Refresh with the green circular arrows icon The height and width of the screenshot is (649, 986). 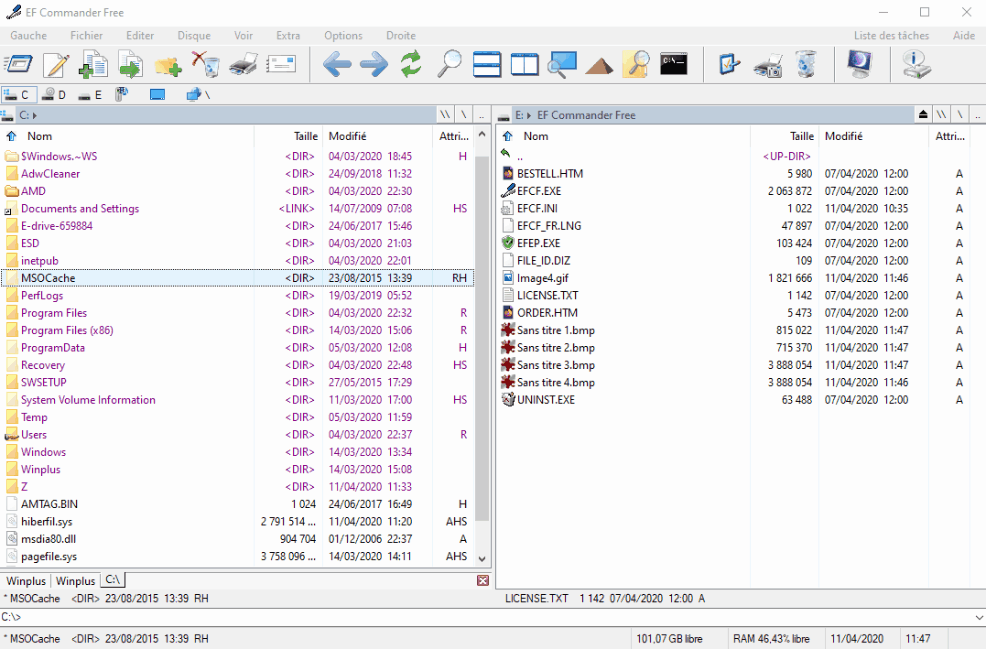[411, 64]
